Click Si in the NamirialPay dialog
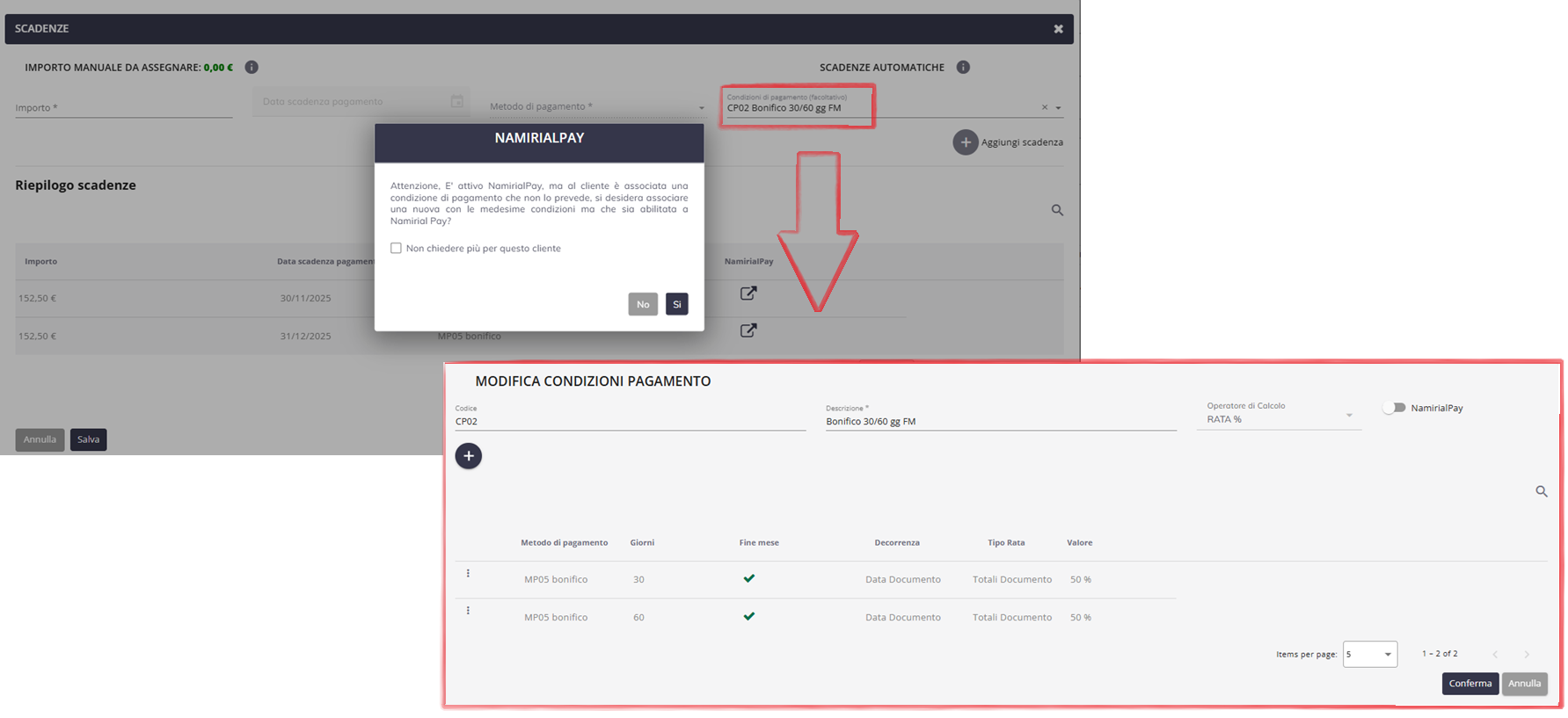The image size is (1568, 718). point(676,304)
